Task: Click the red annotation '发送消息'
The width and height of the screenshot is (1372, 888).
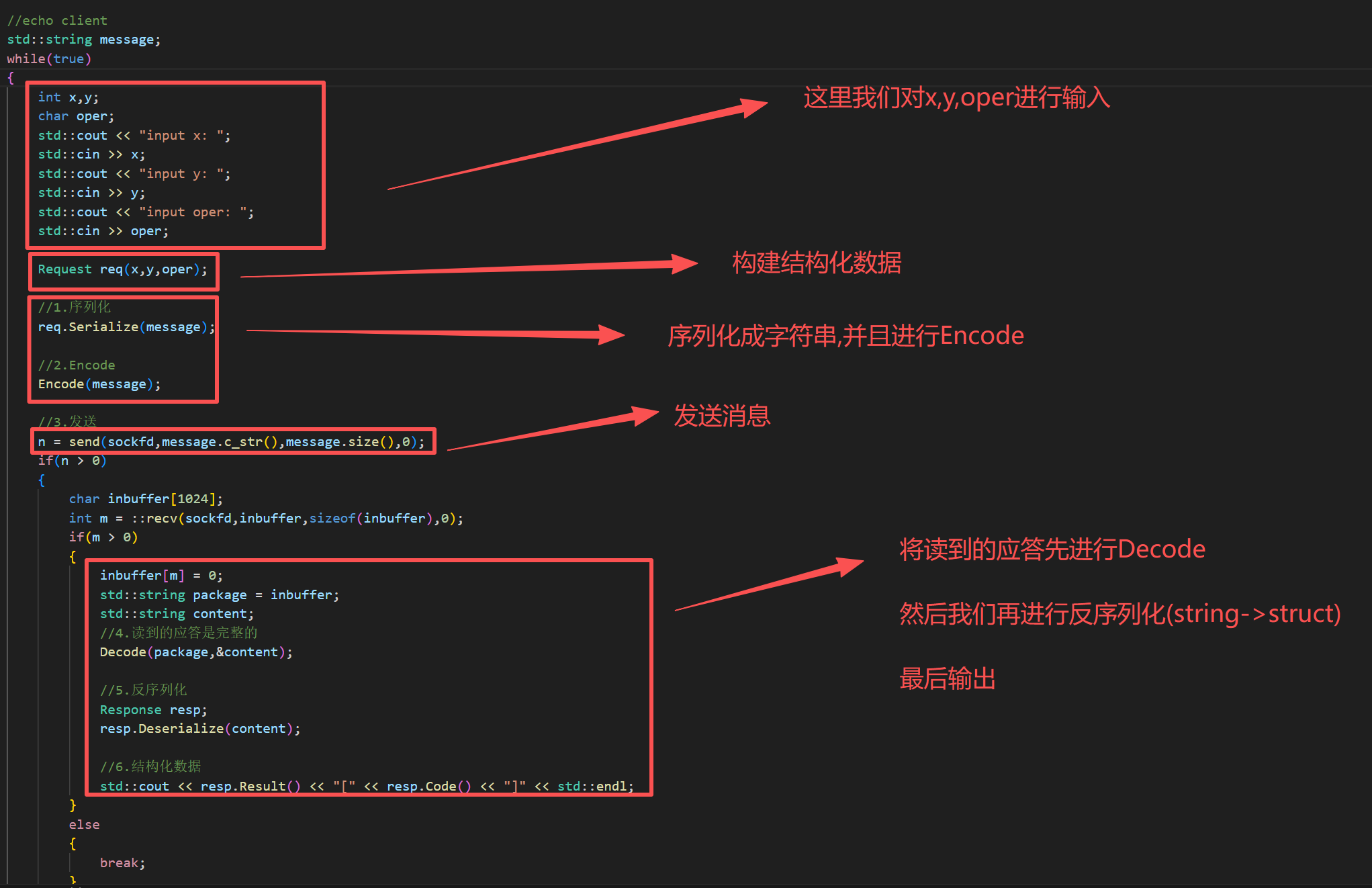Action: (x=722, y=416)
